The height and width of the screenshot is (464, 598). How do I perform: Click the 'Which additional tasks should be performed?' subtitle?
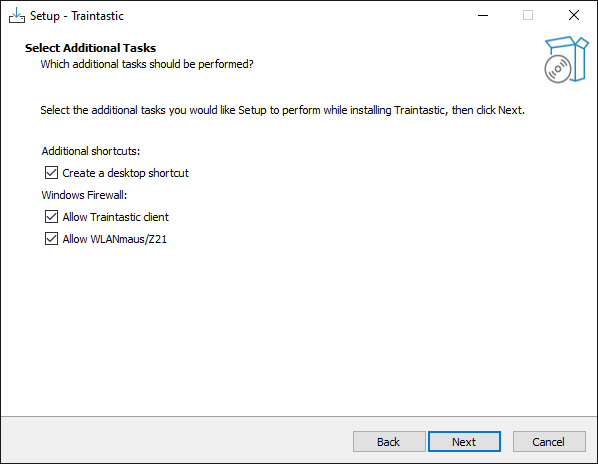[147, 64]
